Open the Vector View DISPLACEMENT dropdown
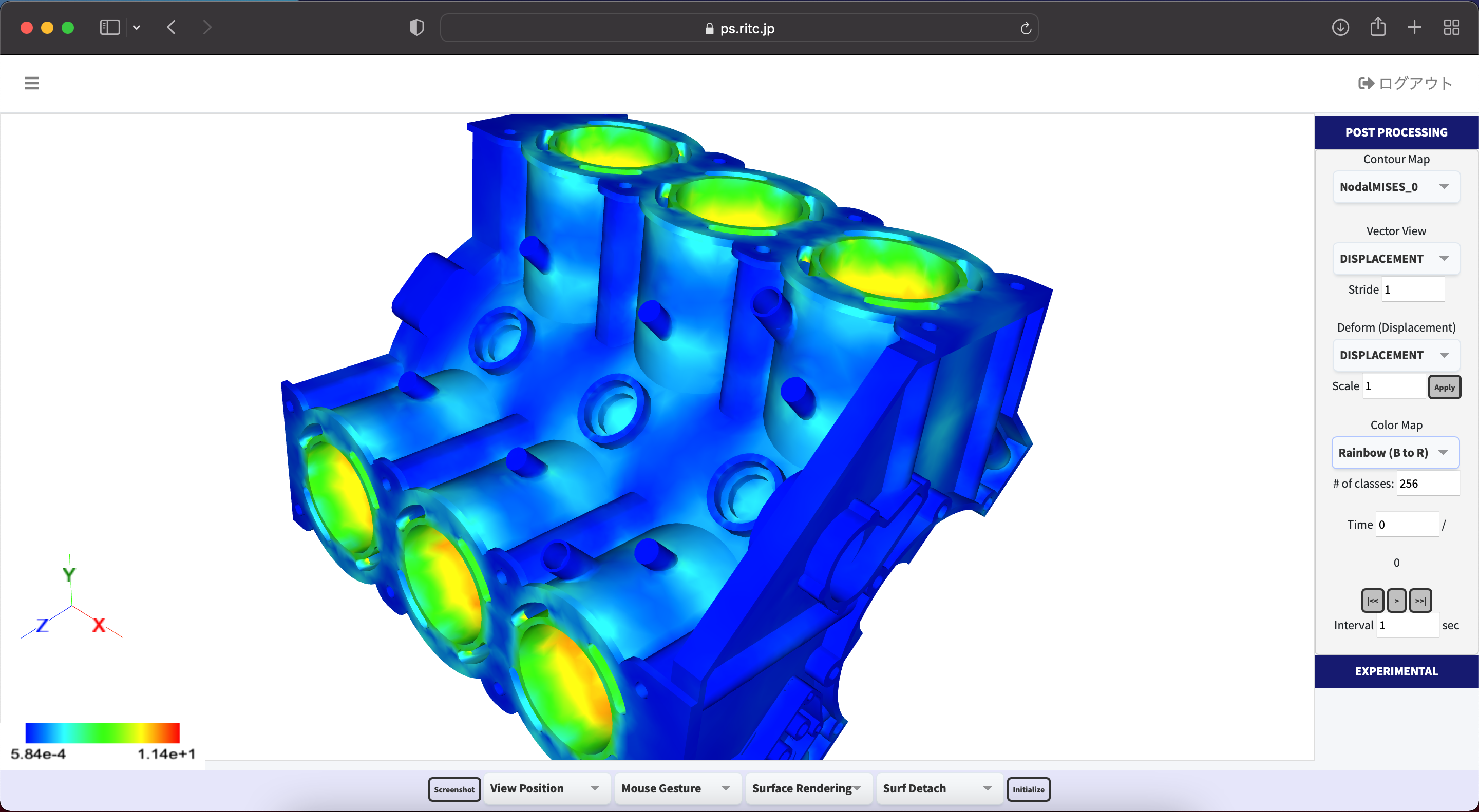The height and width of the screenshot is (812, 1479). 1396,258
